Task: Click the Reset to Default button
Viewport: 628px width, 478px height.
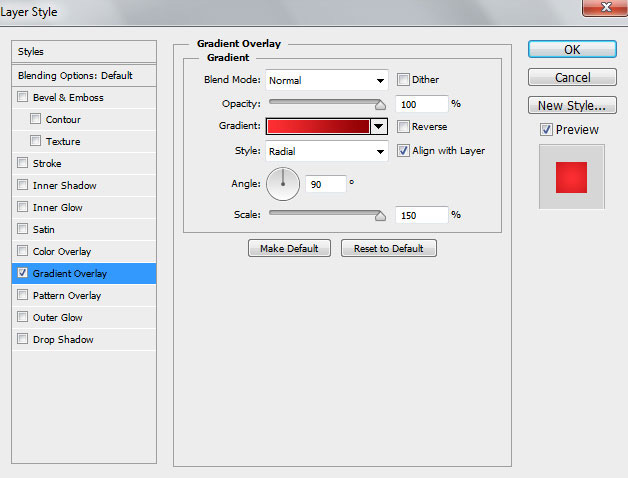Action: (x=388, y=248)
